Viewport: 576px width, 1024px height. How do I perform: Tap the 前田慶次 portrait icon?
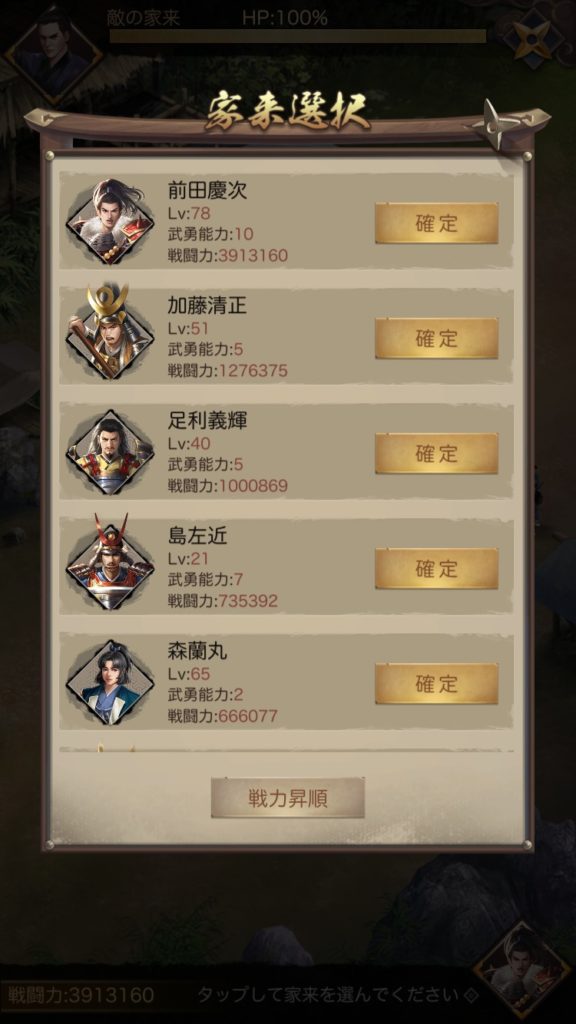110,222
